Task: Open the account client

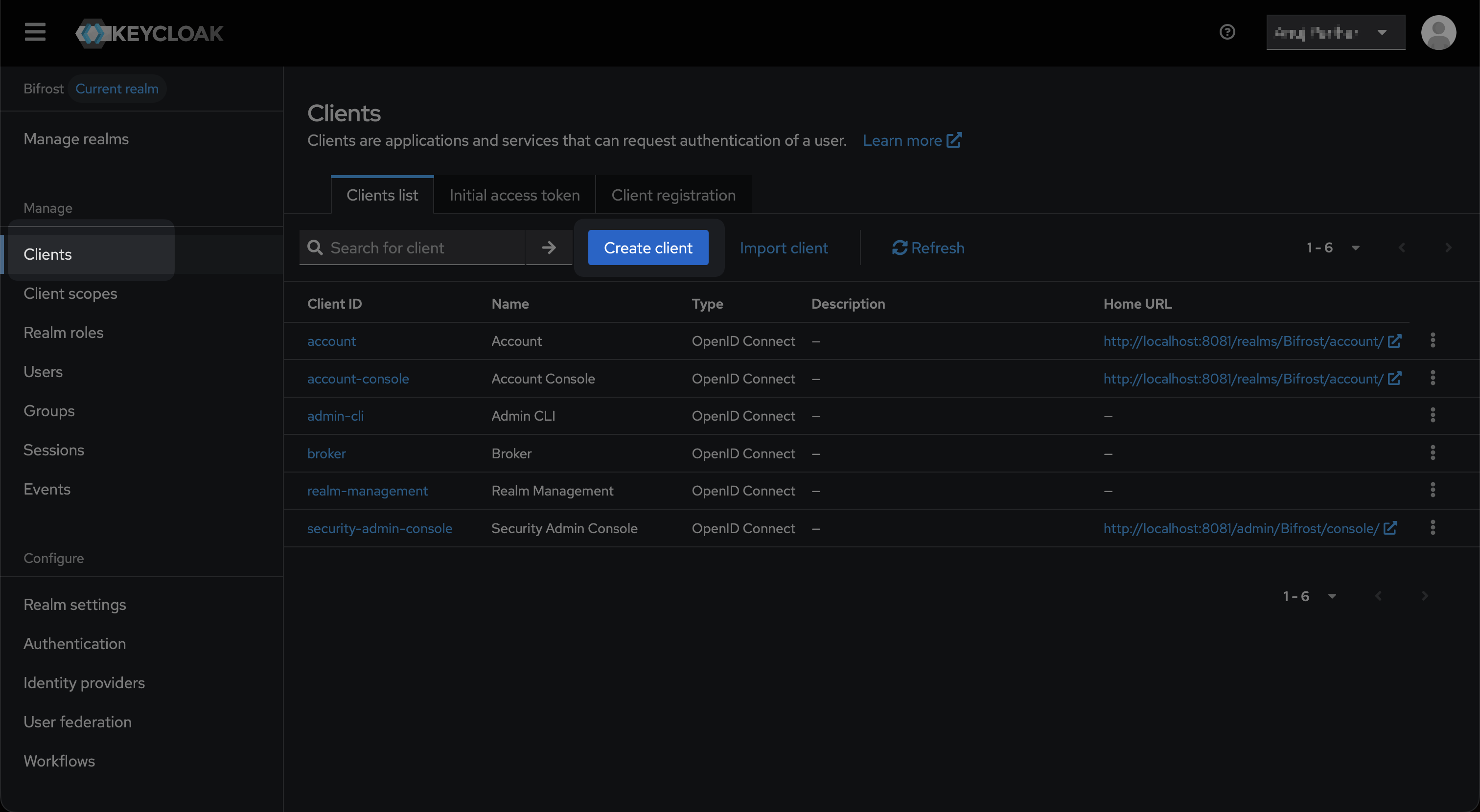Action: click(x=331, y=341)
